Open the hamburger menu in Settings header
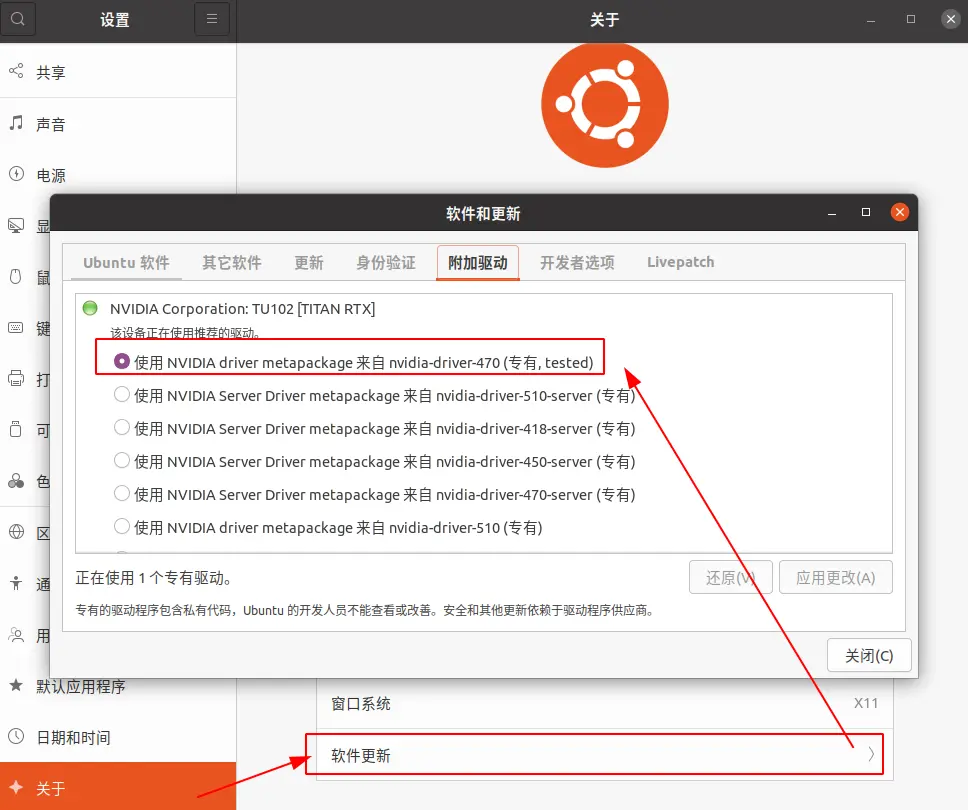Viewport: 968px width, 810px height. pyautogui.click(x=211, y=19)
